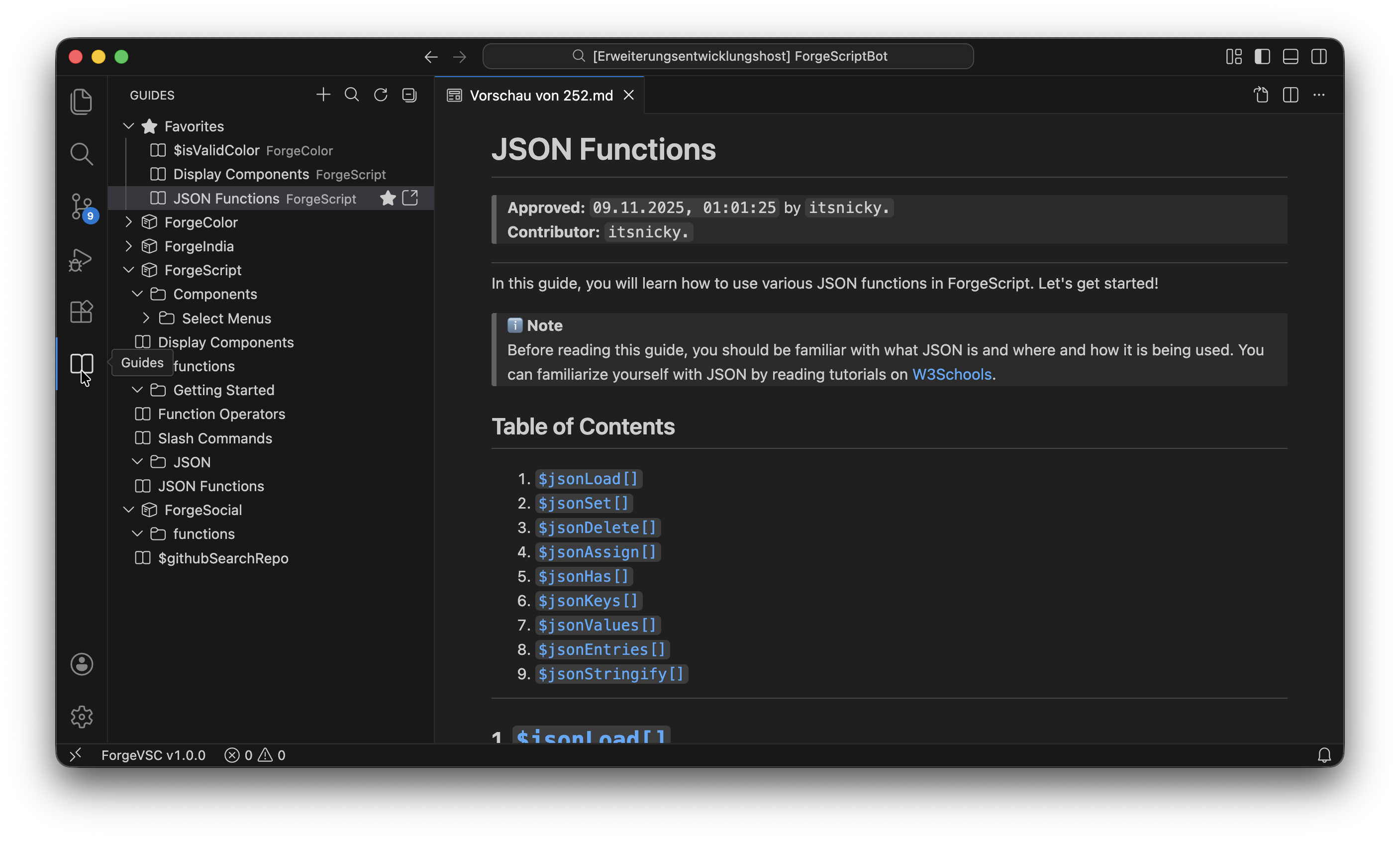The width and height of the screenshot is (1400, 841).
Task: Jump to $jsonStringify[] in table of contents
Action: coord(611,674)
